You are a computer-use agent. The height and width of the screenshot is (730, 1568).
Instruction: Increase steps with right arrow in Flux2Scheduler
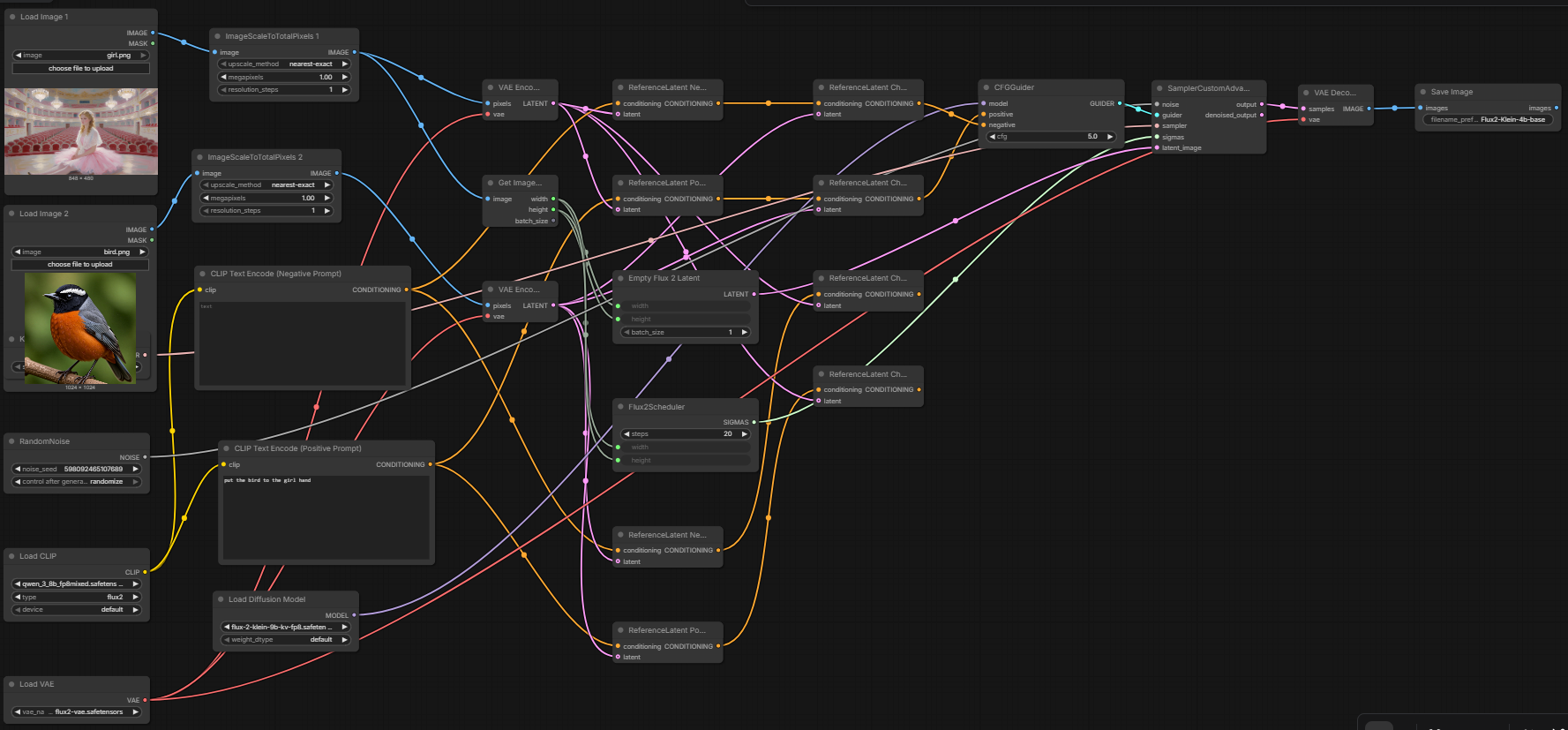click(x=744, y=434)
